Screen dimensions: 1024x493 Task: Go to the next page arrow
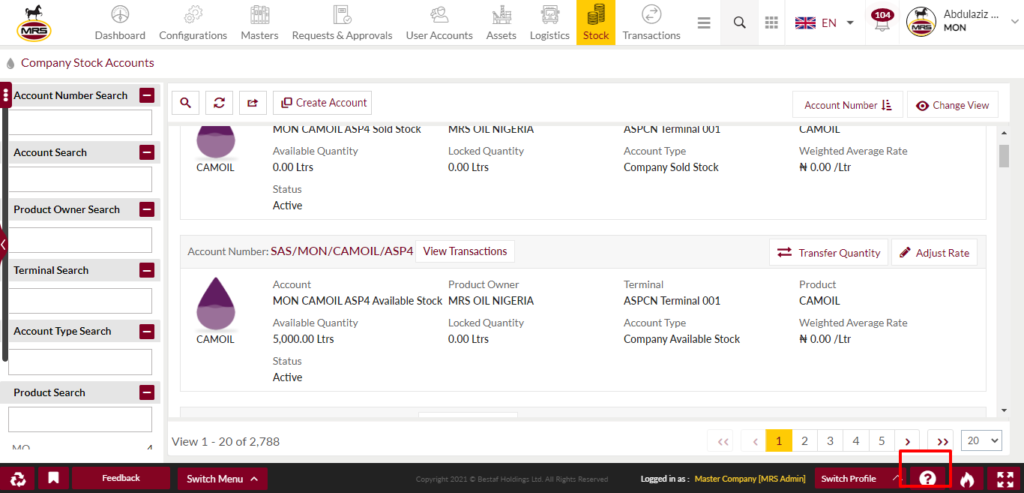click(907, 441)
